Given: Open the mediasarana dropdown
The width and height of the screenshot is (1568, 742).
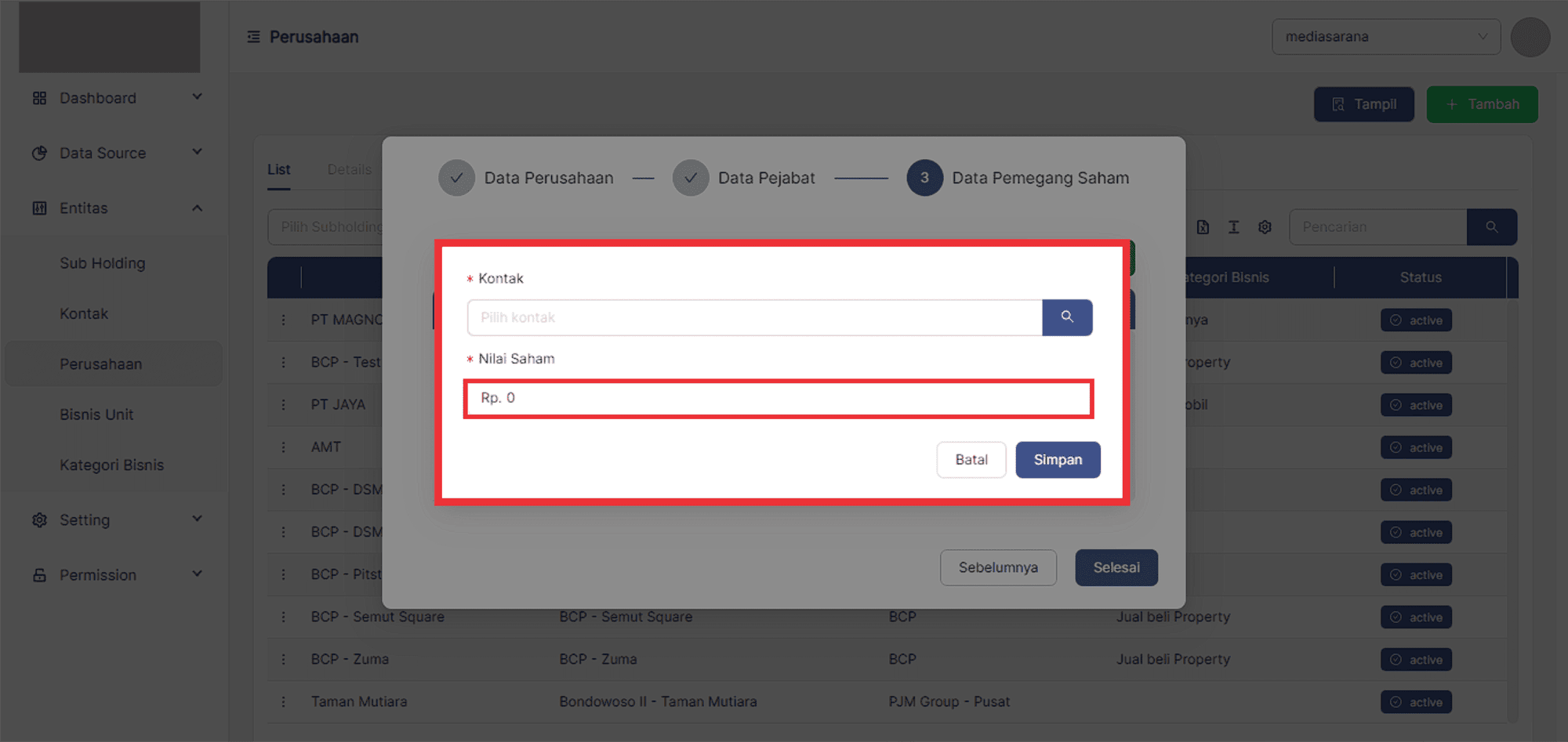Looking at the screenshot, I should pyautogui.click(x=1385, y=37).
